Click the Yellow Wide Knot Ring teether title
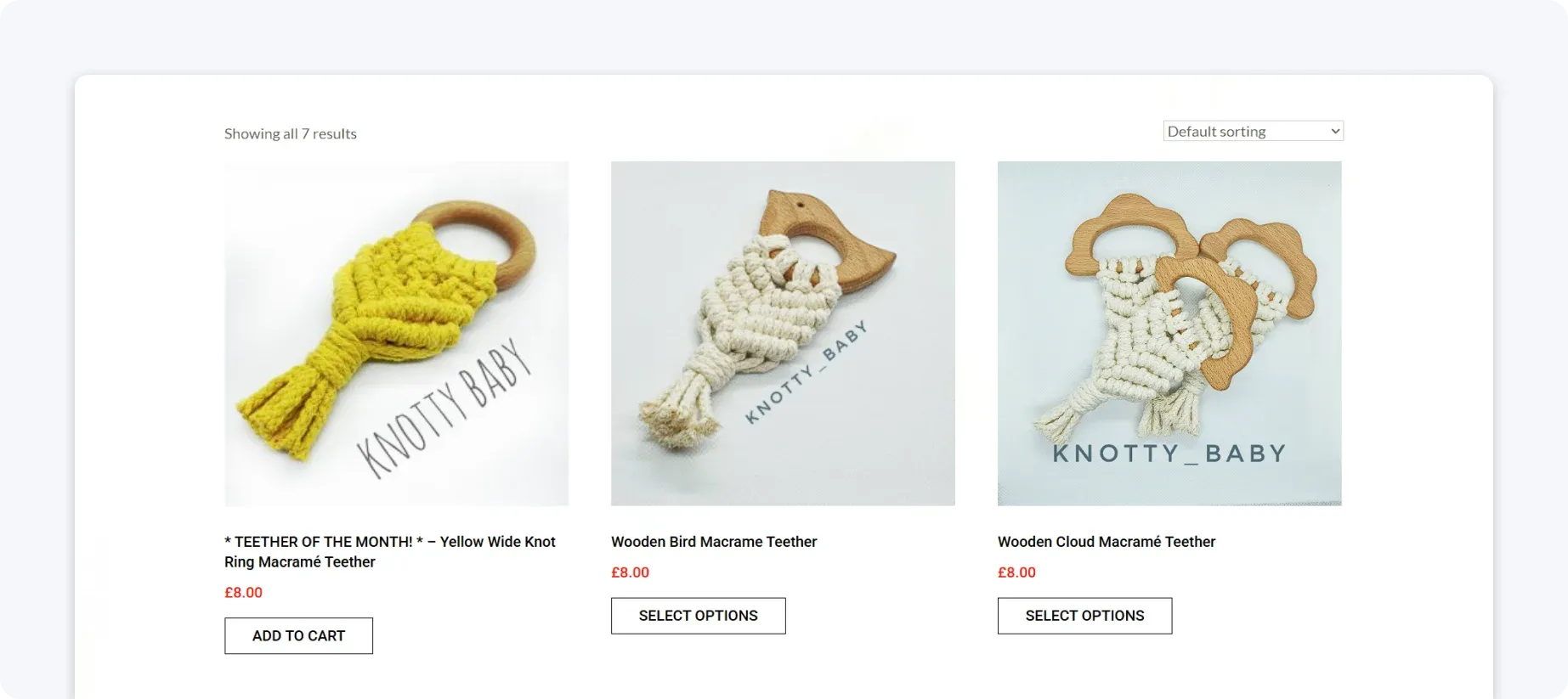Viewport: 1568px width, 699px height. pos(390,552)
